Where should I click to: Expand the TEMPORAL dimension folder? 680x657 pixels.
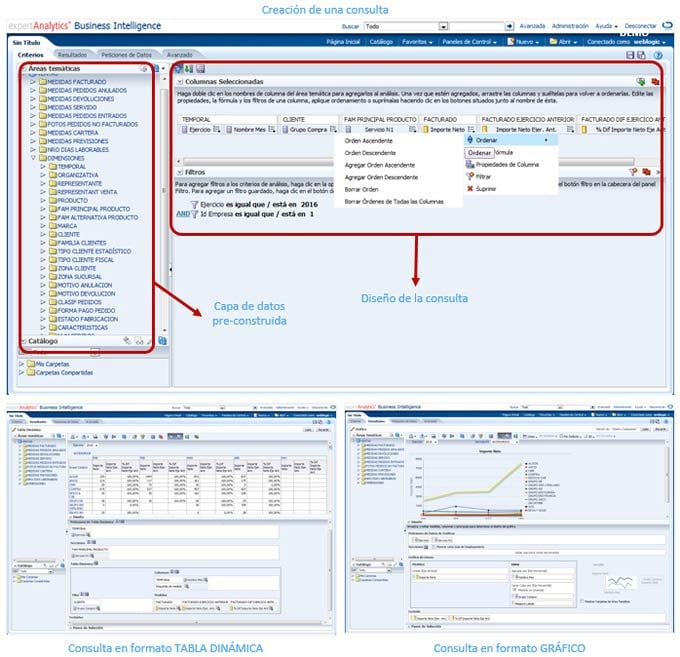(43, 167)
